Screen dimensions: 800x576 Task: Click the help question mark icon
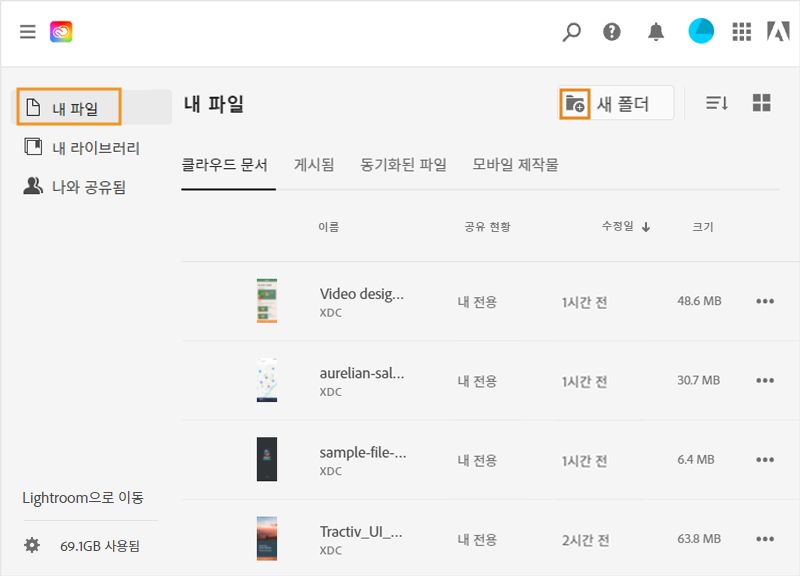pos(613,32)
